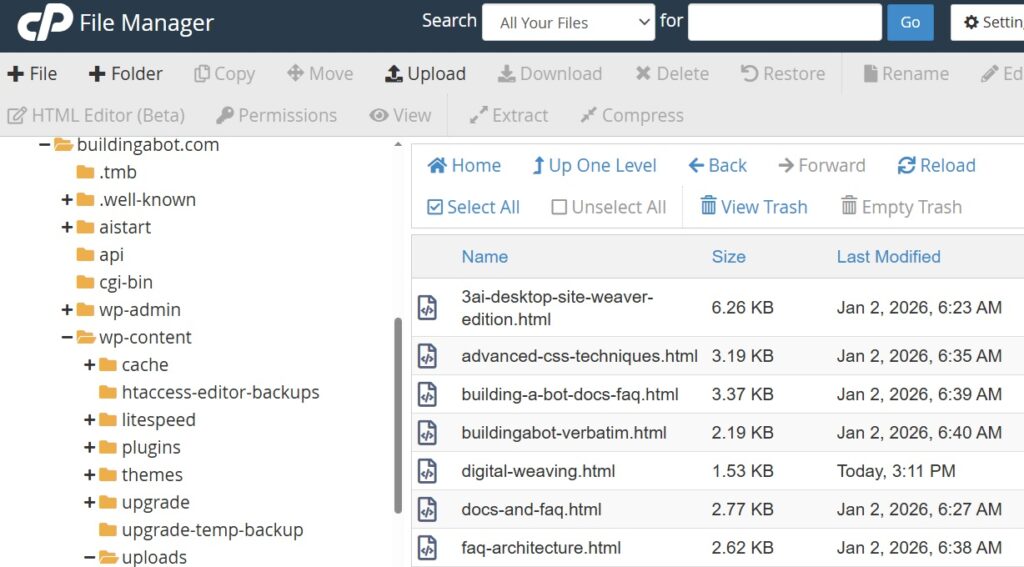Check the Select All checkbox
Image resolution: width=1024 pixels, height=567 pixels.
pyautogui.click(x=435, y=208)
